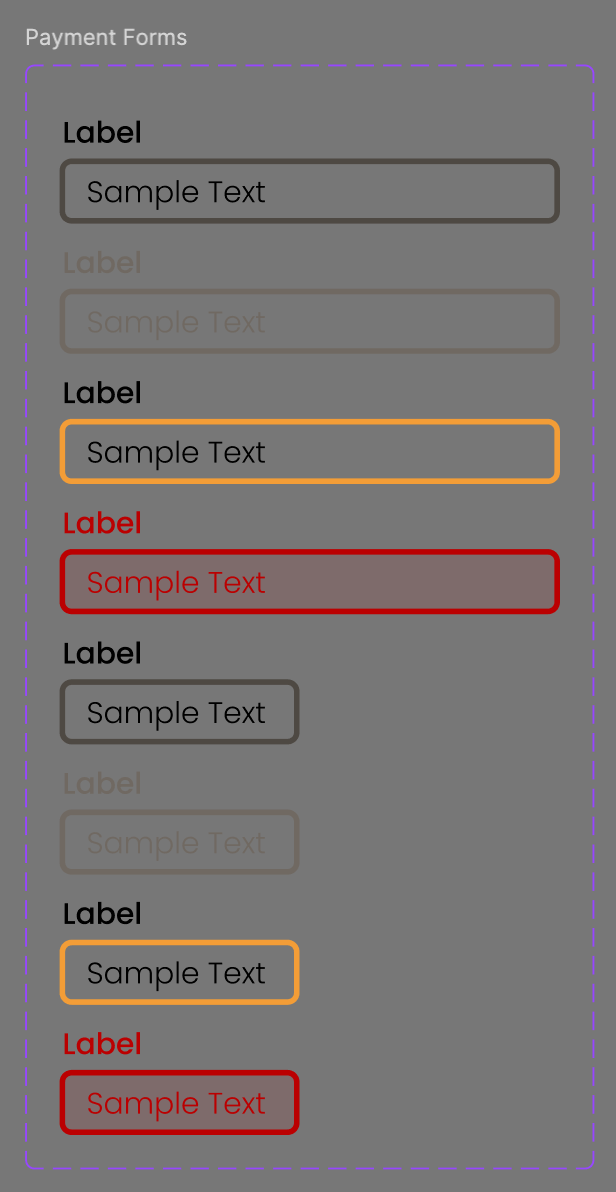Select faded Label above narrow disabled field
Viewport: 616px width, 1192px height.
pyautogui.click(x=102, y=783)
